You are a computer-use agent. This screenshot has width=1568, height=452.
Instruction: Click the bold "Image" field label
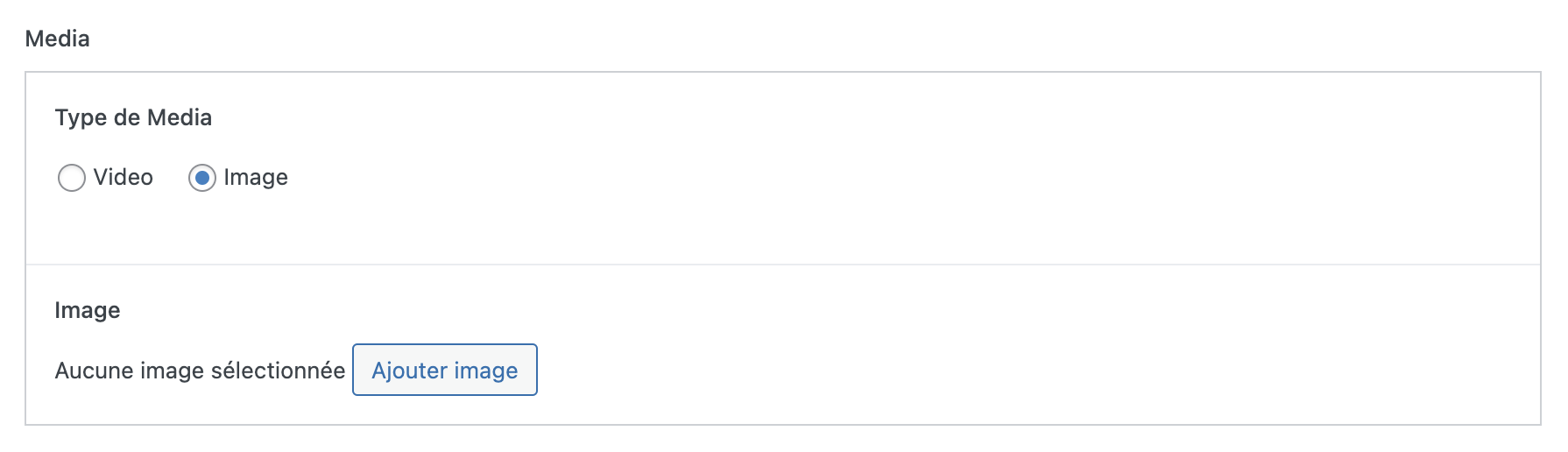[x=88, y=310]
